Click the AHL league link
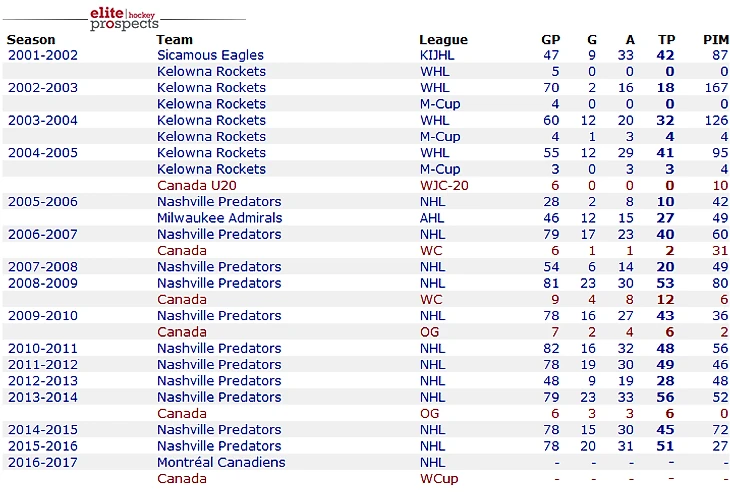The image size is (730, 492). coord(431,218)
